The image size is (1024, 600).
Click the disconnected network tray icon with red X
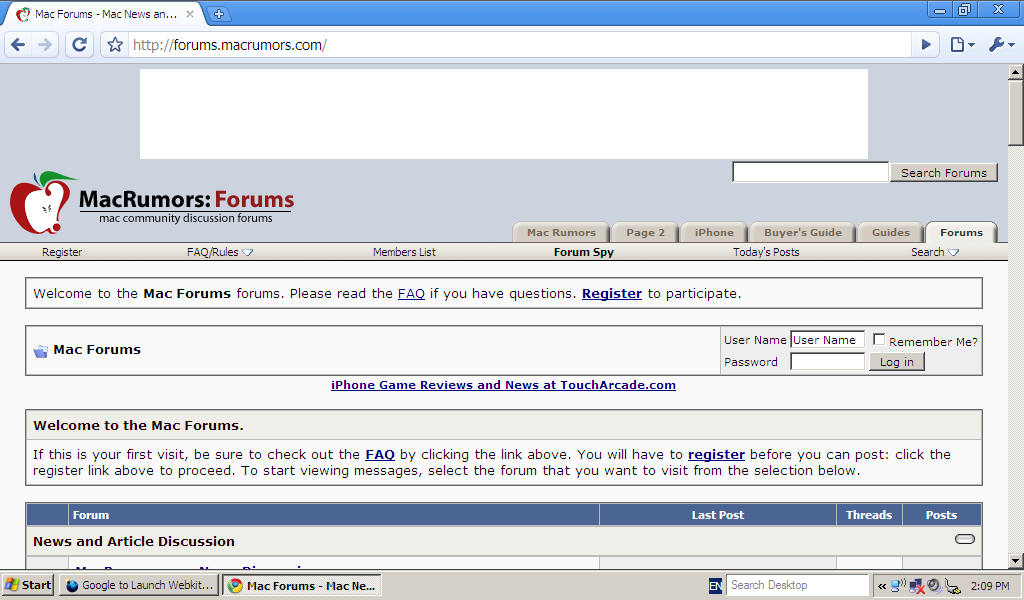click(x=916, y=586)
